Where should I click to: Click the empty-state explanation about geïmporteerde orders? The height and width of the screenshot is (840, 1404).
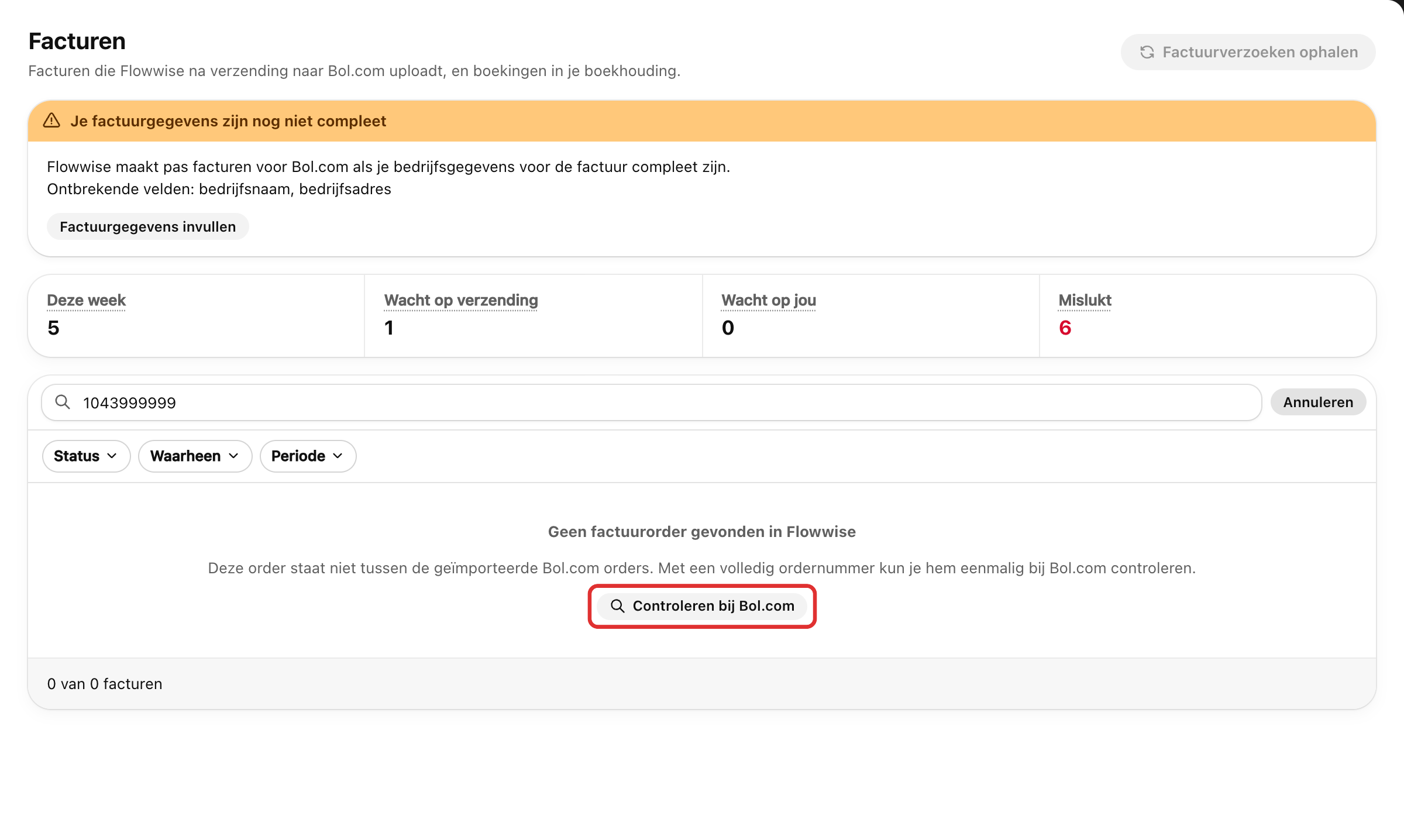point(702,568)
